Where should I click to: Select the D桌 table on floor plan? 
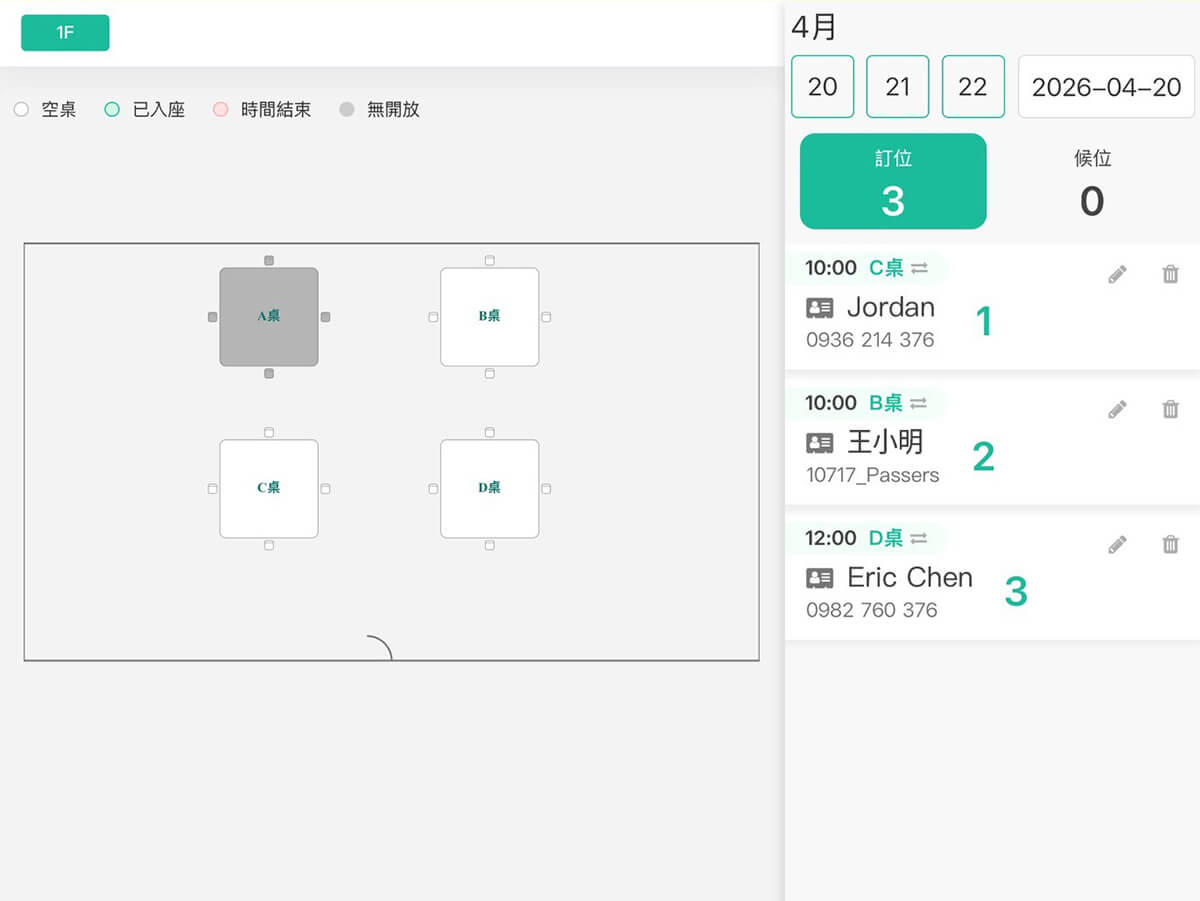tap(489, 488)
